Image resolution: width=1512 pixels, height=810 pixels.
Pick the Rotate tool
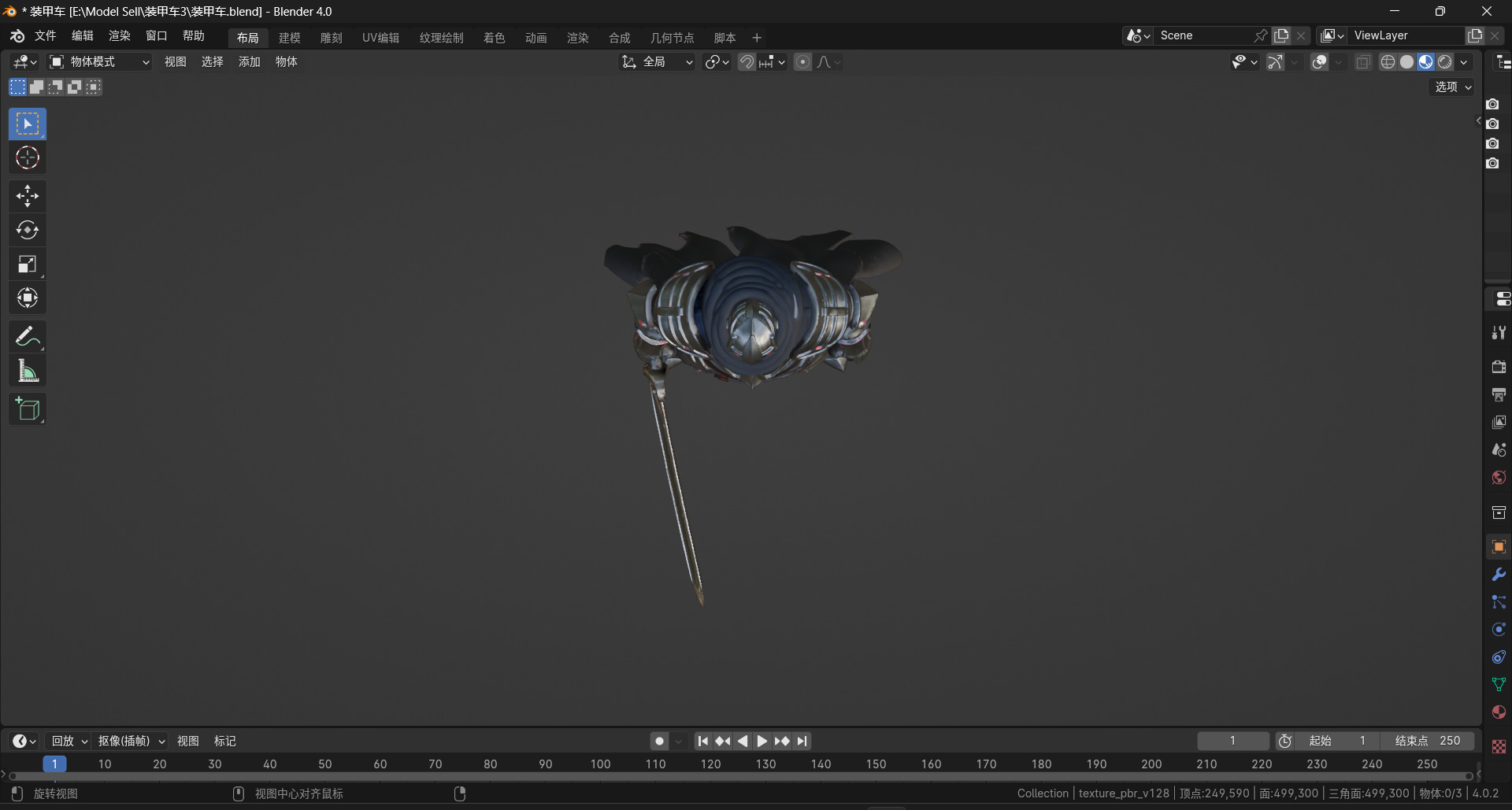point(28,230)
